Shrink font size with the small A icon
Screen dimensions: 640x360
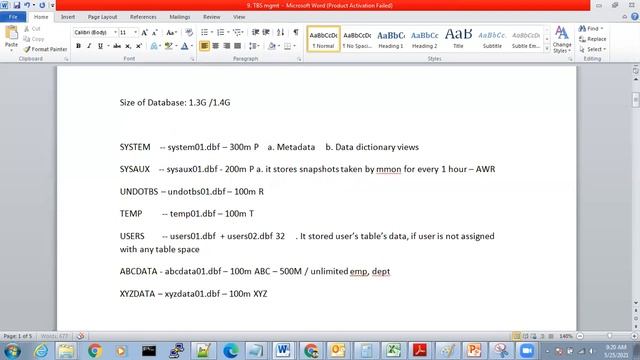click(155, 32)
